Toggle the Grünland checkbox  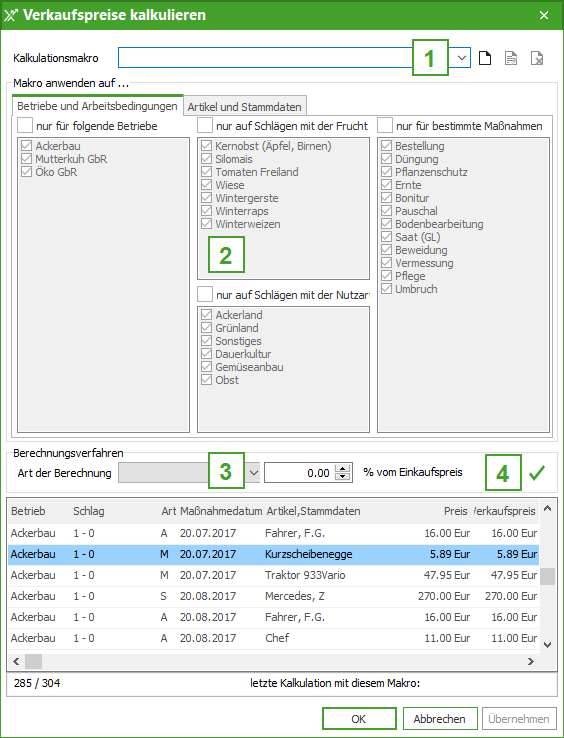pos(206,328)
